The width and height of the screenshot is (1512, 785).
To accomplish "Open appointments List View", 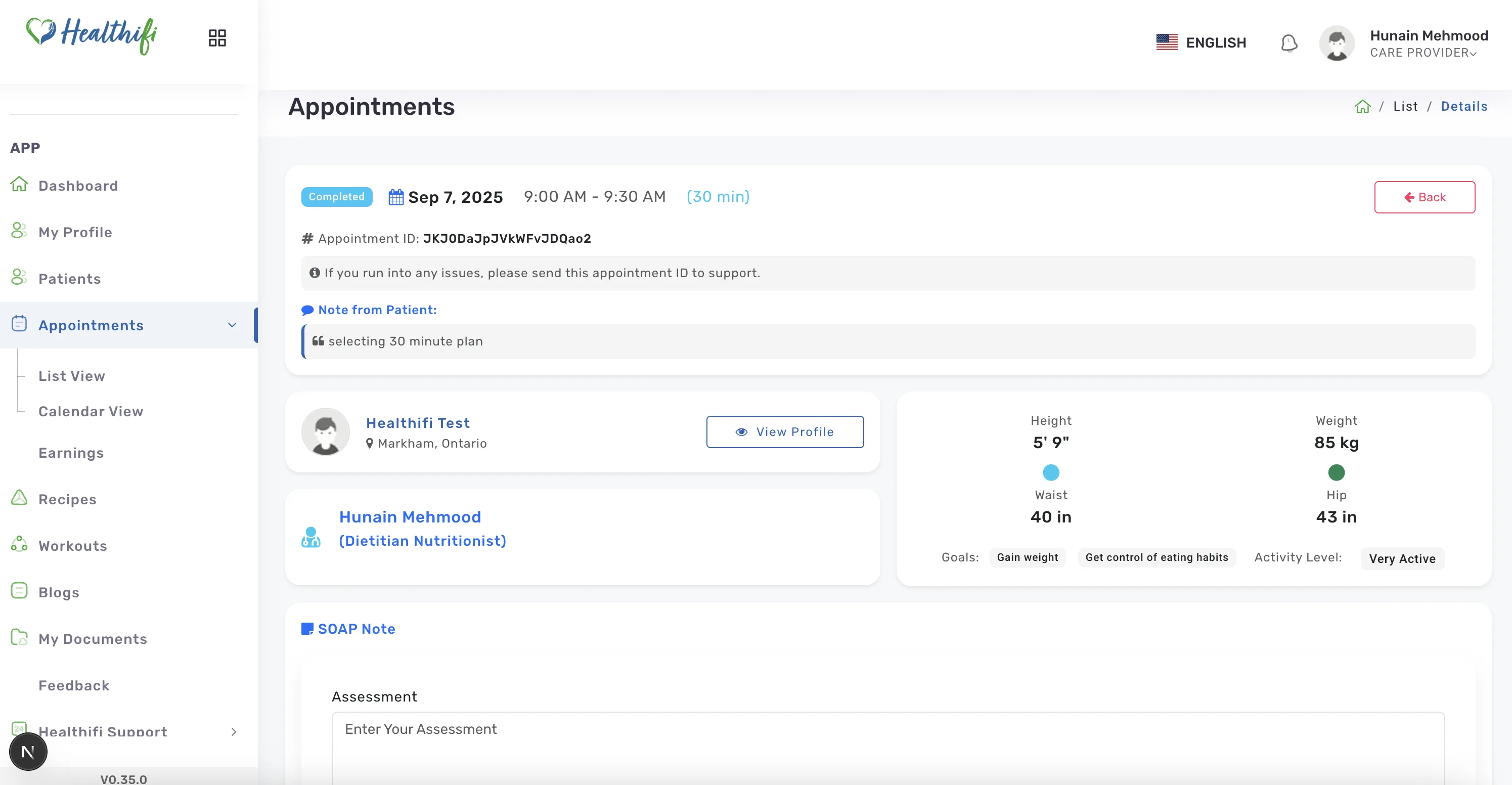I will tap(72, 376).
